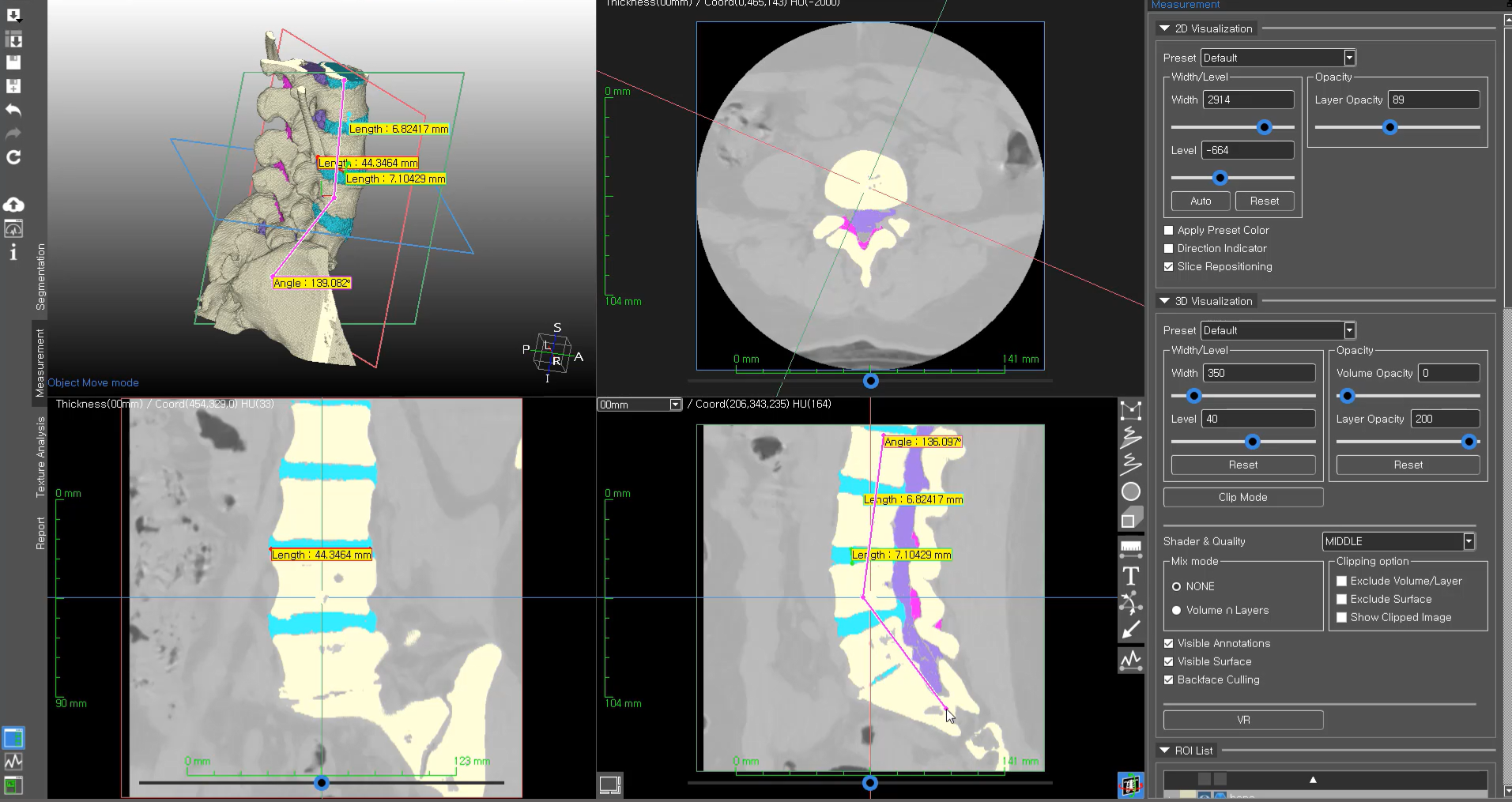Click the 2D Layer Opacity slider handle
The width and height of the screenshot is (1512, 802).
pos(1390,127)
